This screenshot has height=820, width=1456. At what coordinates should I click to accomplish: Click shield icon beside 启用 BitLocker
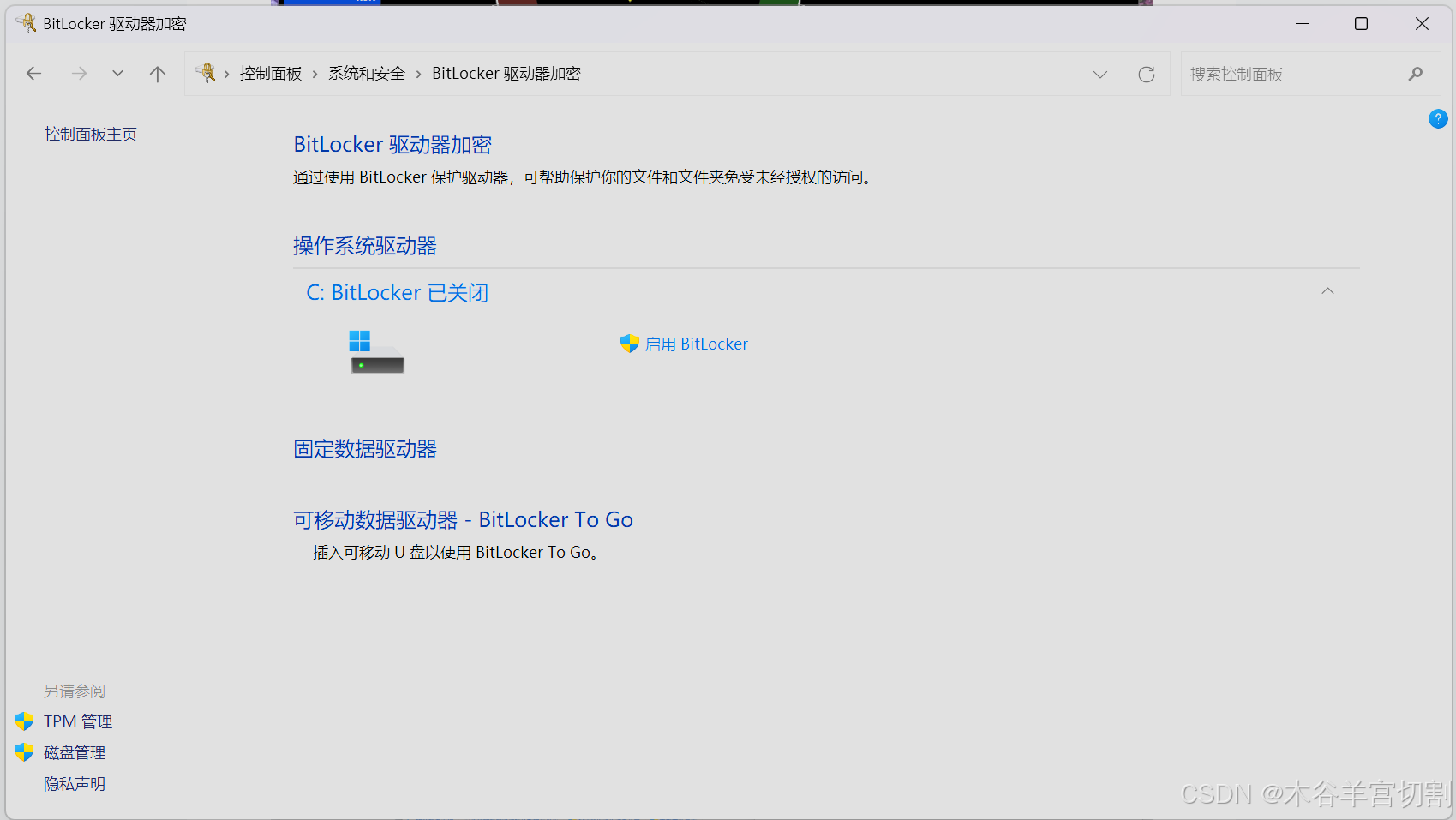coord(630,344)
